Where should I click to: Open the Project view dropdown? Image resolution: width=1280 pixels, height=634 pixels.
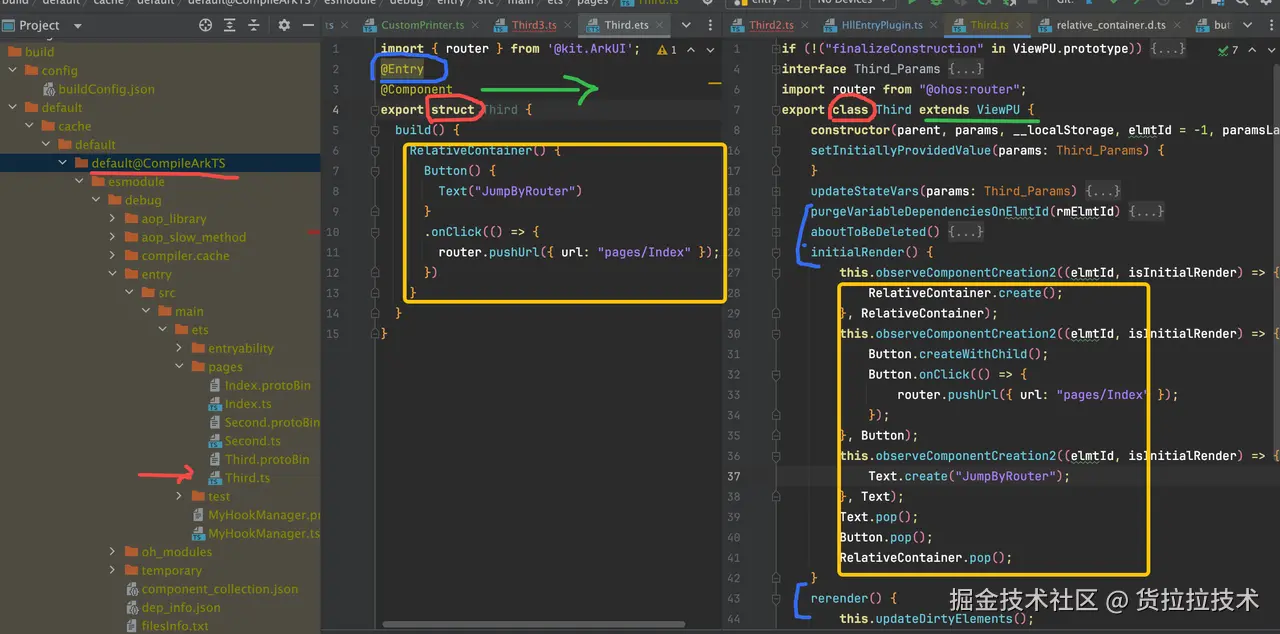click(x=77, y=25)
